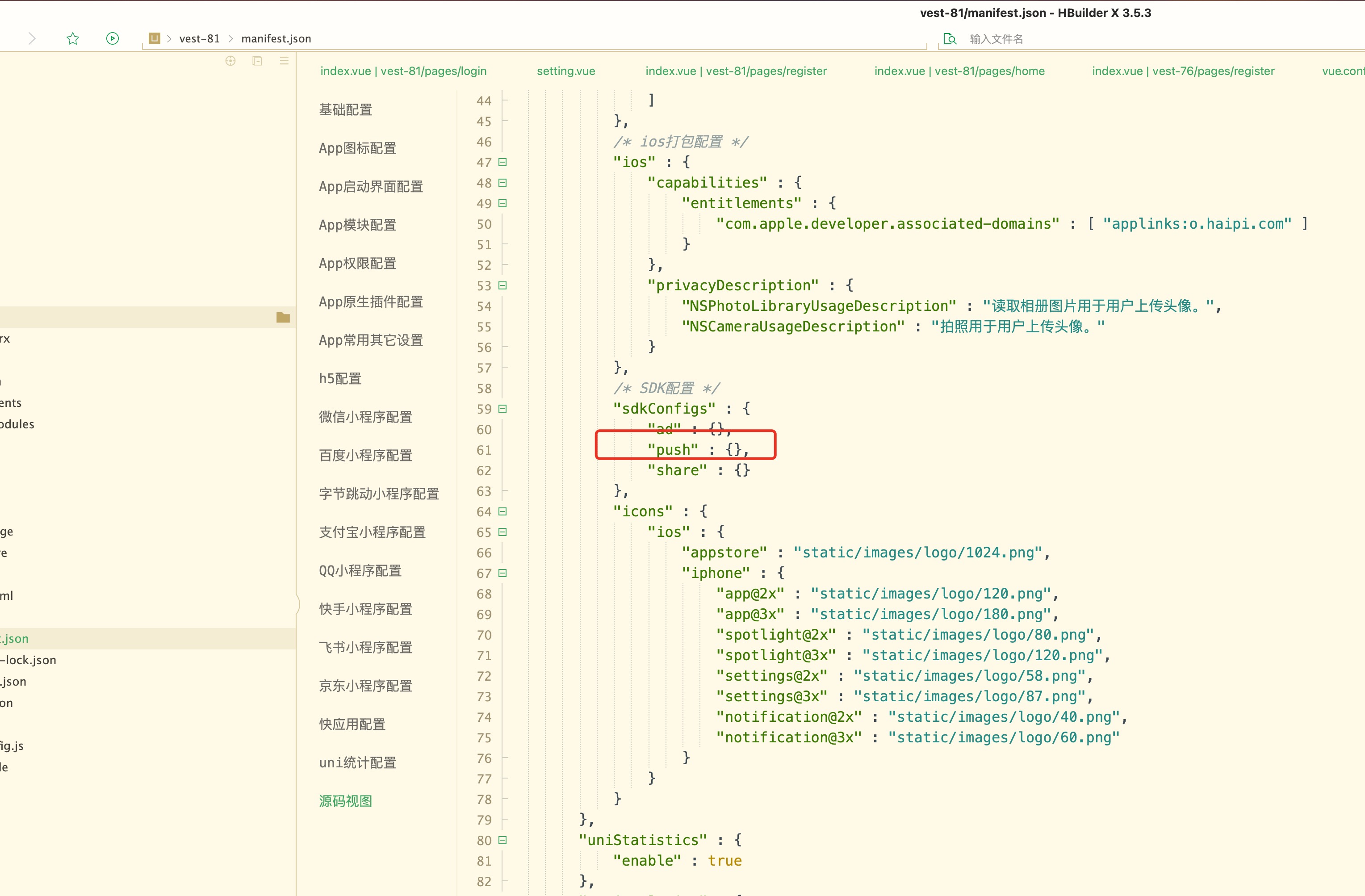Click the star bookmark icon
This screenshot has width=1365, height=896.
pos(72,38)
